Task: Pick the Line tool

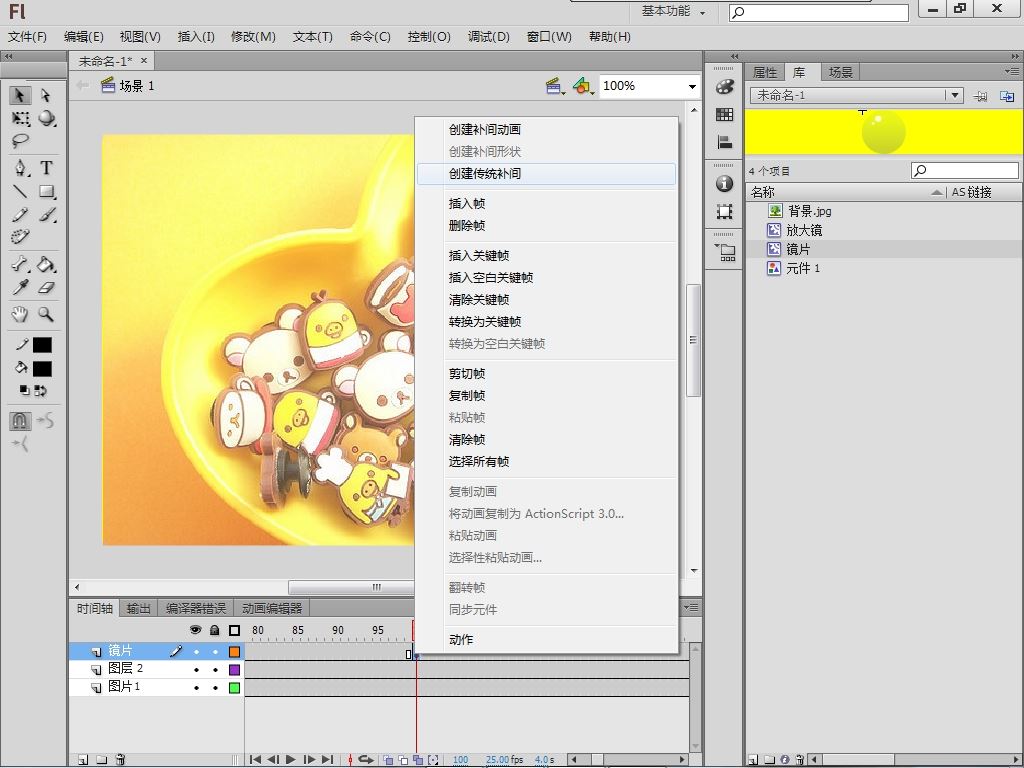Action: pyautogui.click(x=20, y=191)
